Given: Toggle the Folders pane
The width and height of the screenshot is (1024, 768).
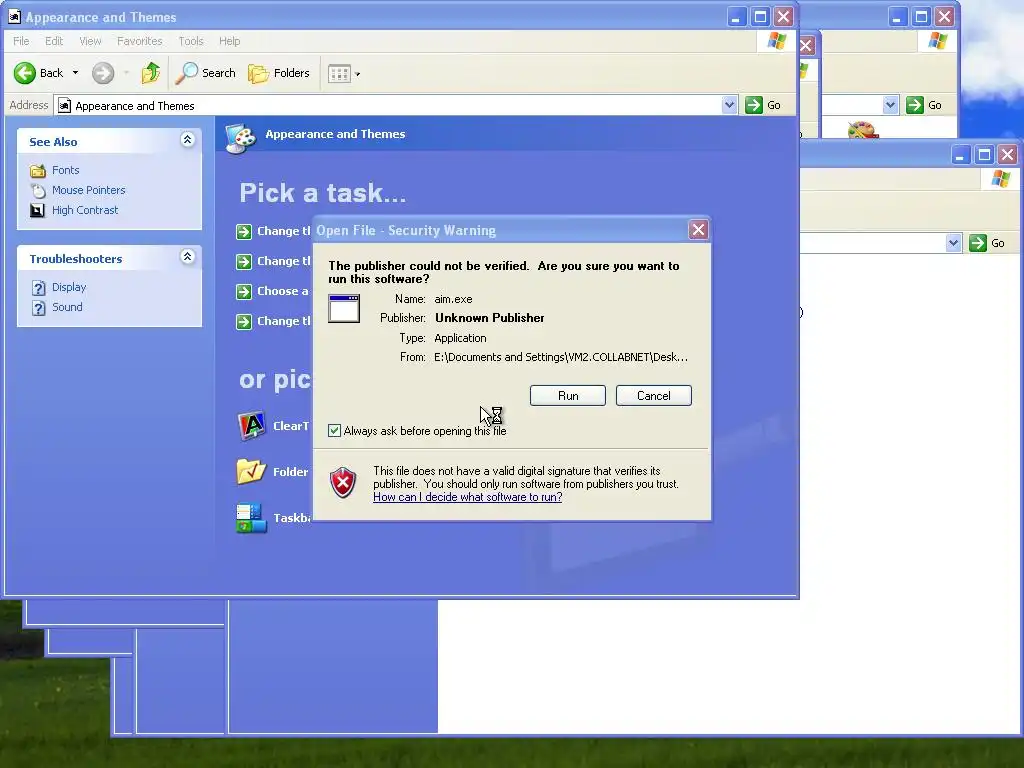Looking at the screenshot, I should pyautogui.click(x=279, y=73).
